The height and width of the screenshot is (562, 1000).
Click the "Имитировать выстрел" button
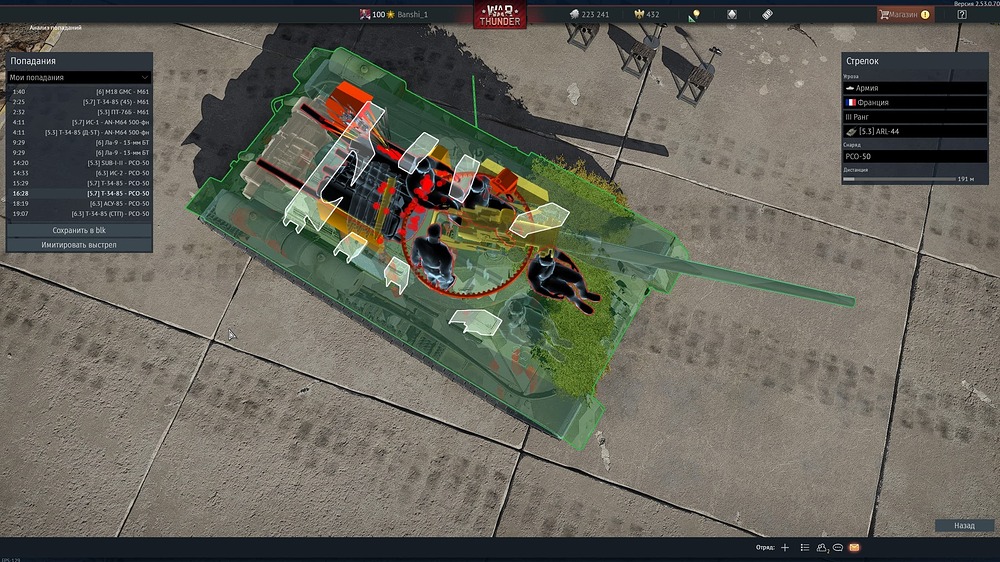point(79,244)
